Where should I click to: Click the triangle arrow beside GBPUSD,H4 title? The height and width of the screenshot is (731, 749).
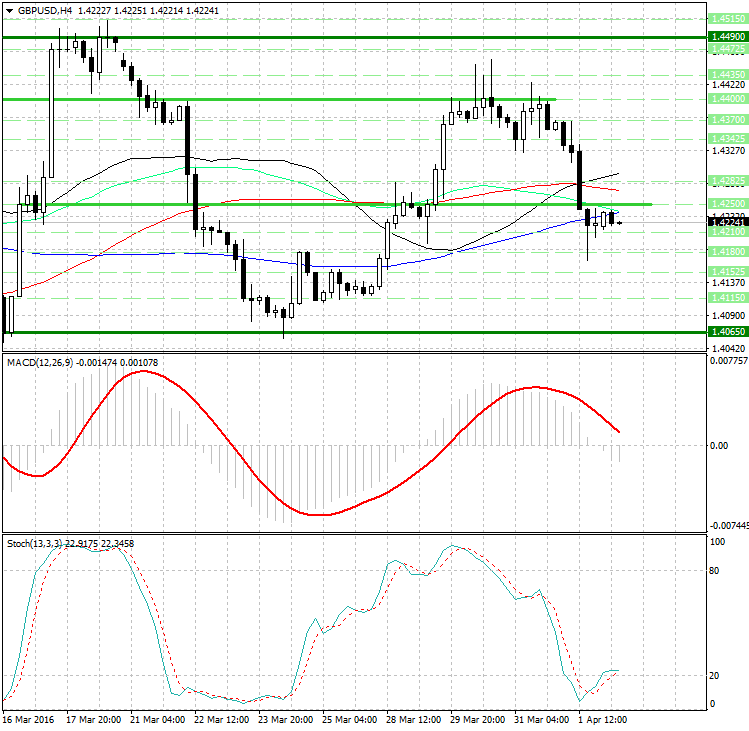(x=10, y=10)
